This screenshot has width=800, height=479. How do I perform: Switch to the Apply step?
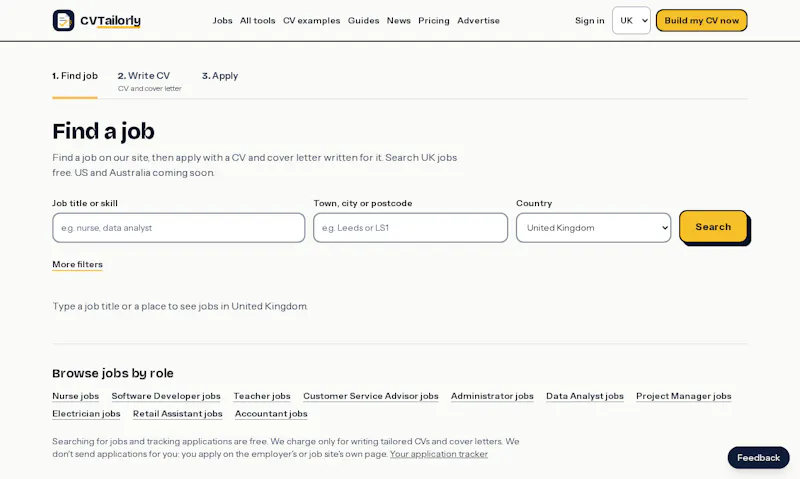(x=220, y=76)
